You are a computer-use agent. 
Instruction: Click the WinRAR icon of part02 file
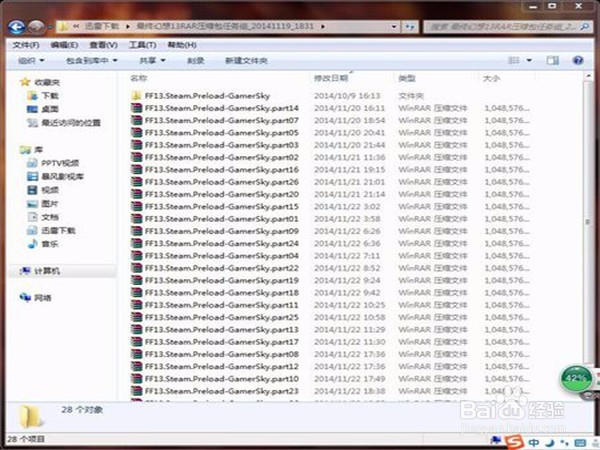[136, 157]
